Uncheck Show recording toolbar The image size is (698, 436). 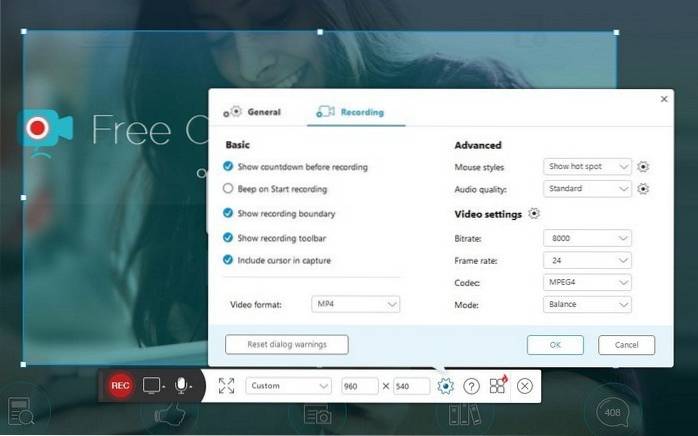pos(228,237)
